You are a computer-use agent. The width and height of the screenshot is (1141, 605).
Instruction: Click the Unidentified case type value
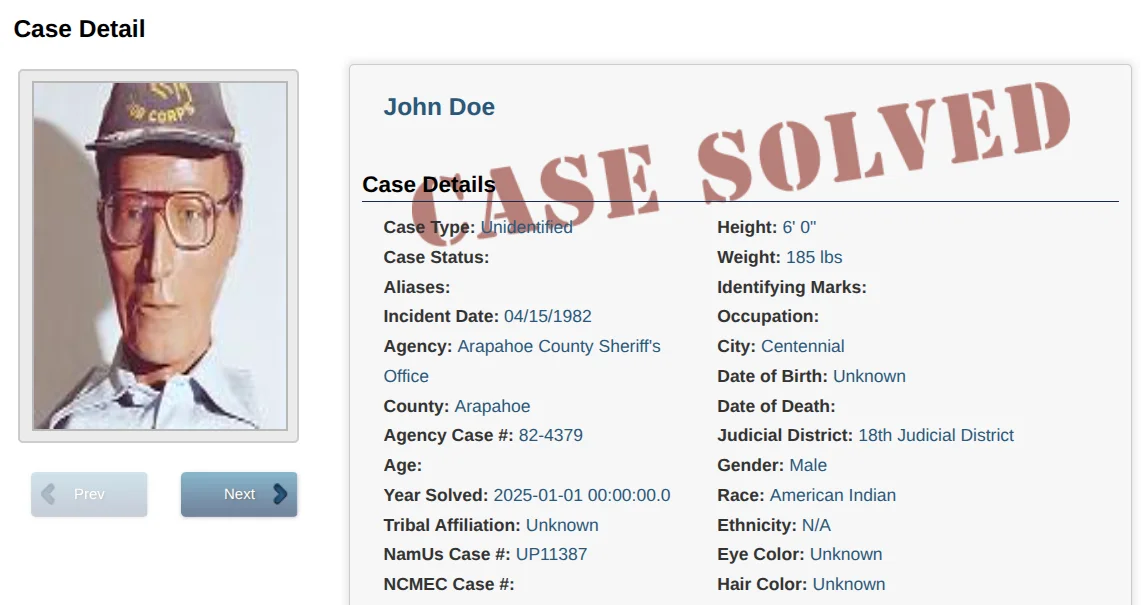(x=526, y=227)
